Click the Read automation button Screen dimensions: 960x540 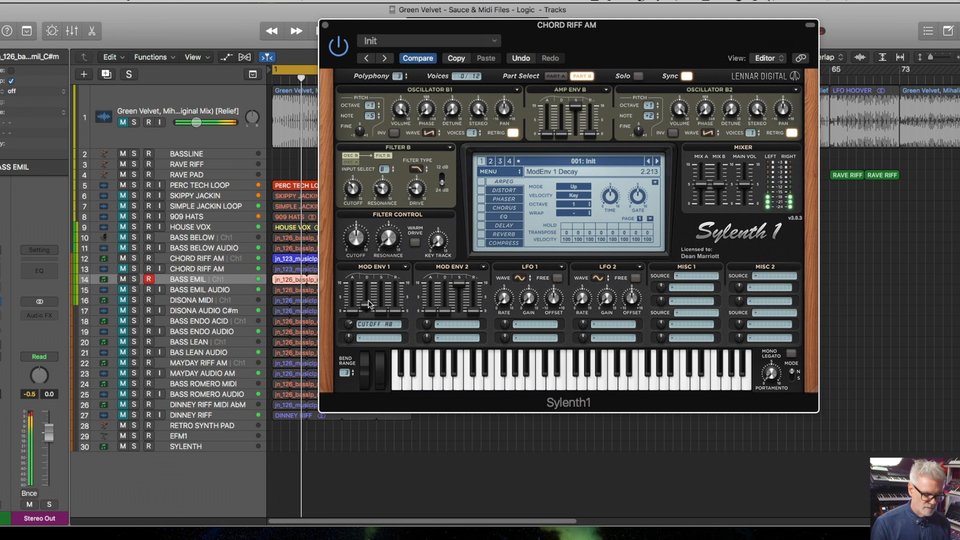[x=39, y=356]
